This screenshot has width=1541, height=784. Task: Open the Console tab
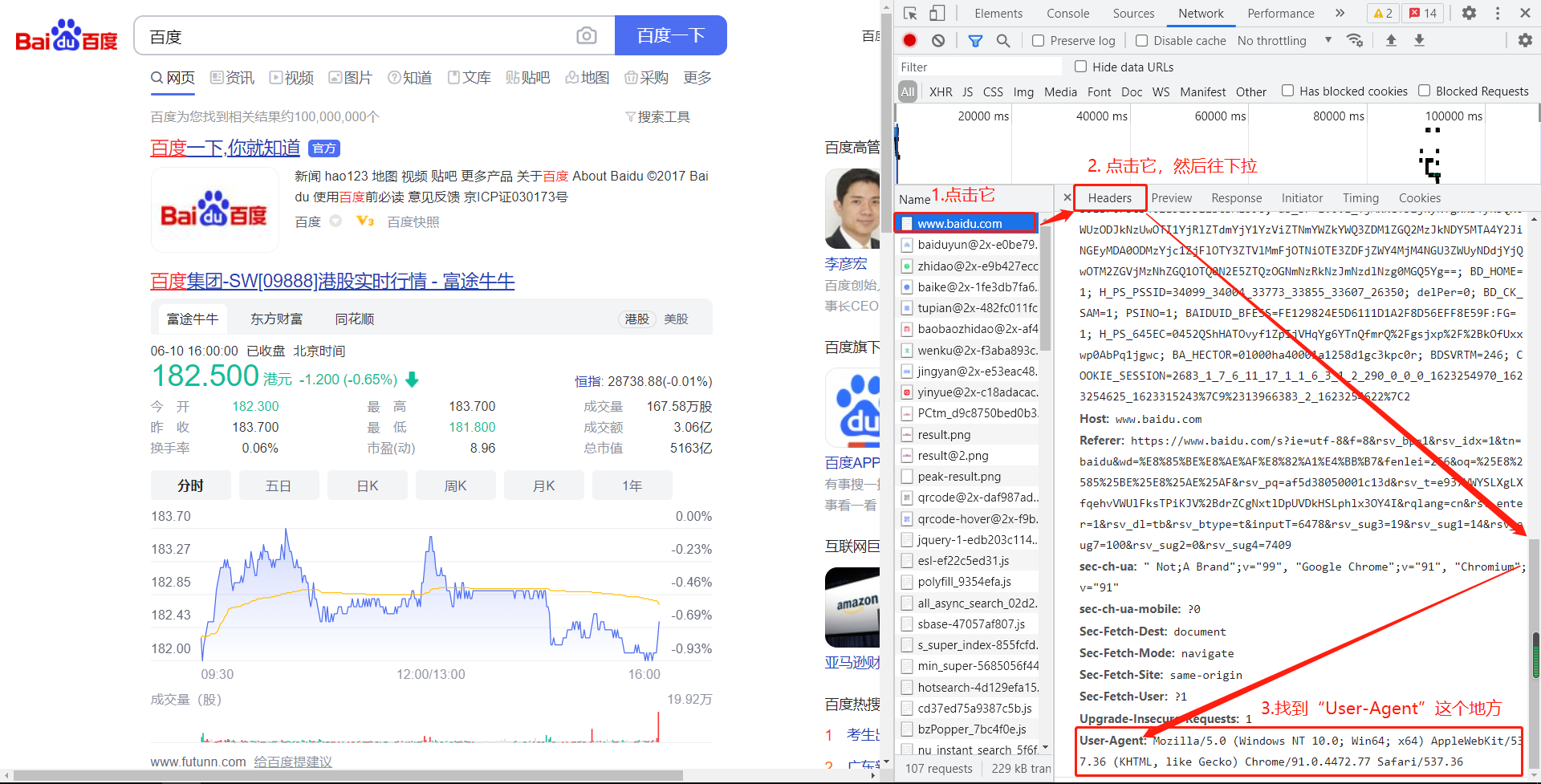(1067, 14)
